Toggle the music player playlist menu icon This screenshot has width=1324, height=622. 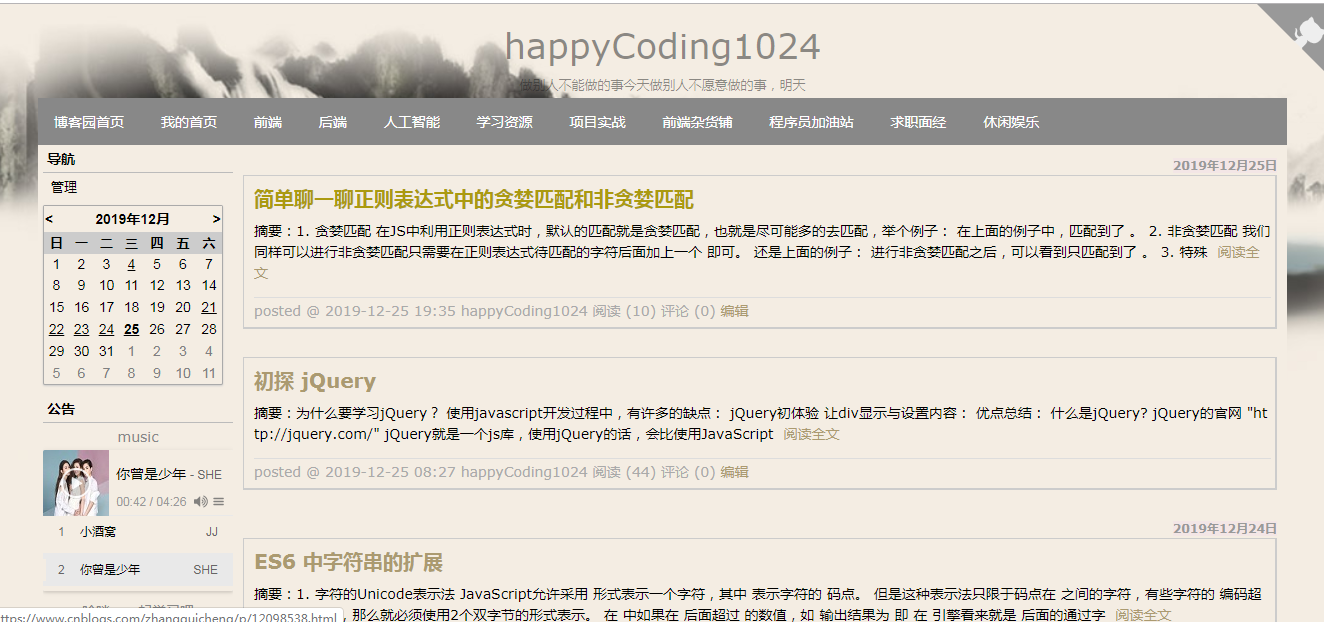pyautogui.click(x=218, y=501)
